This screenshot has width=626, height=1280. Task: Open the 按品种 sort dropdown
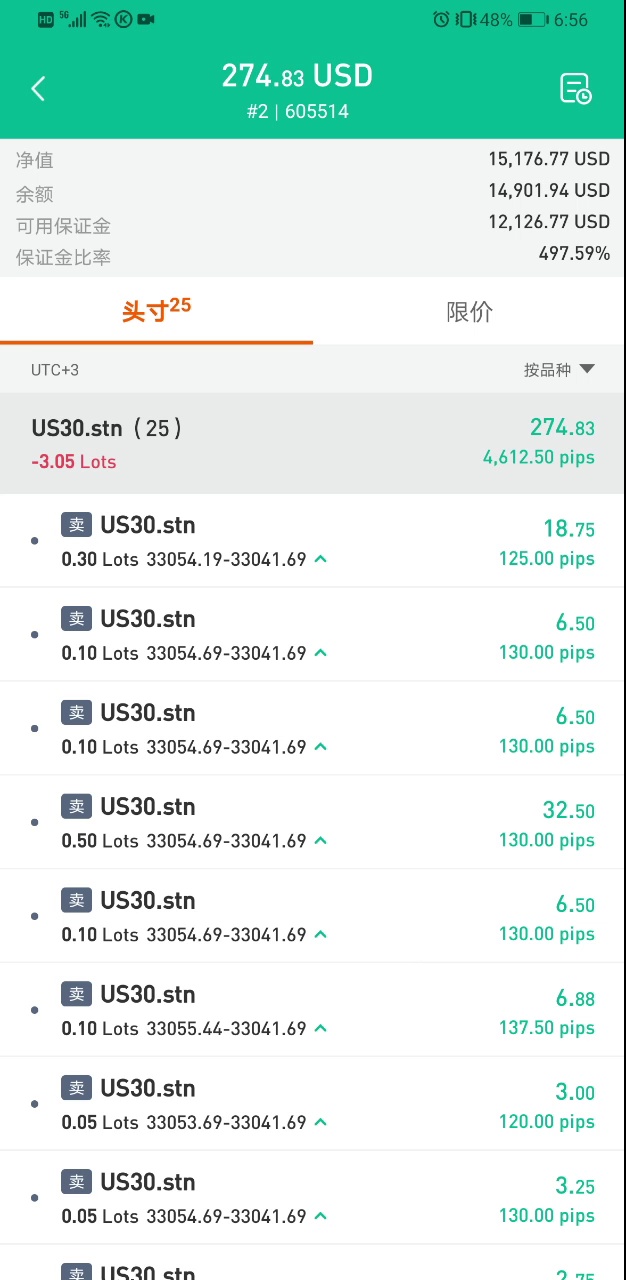click(559, 370)
